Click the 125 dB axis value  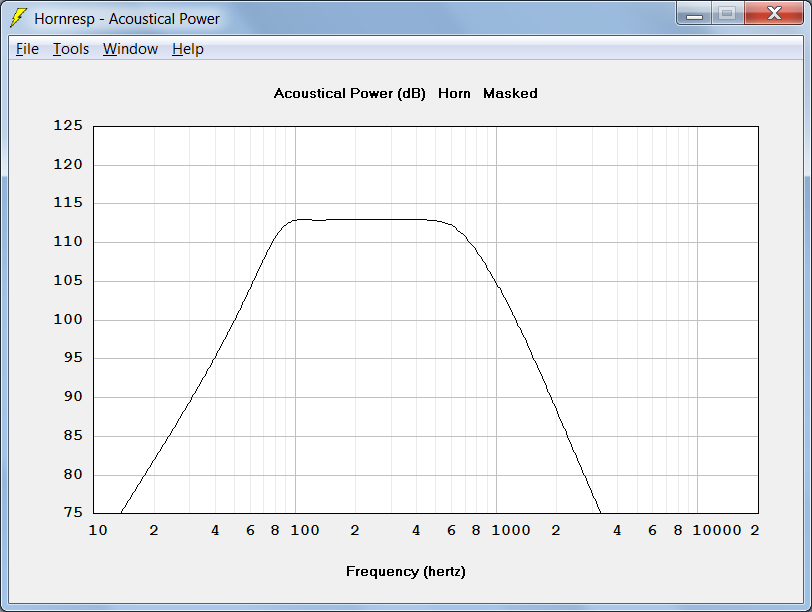(68, 125)
